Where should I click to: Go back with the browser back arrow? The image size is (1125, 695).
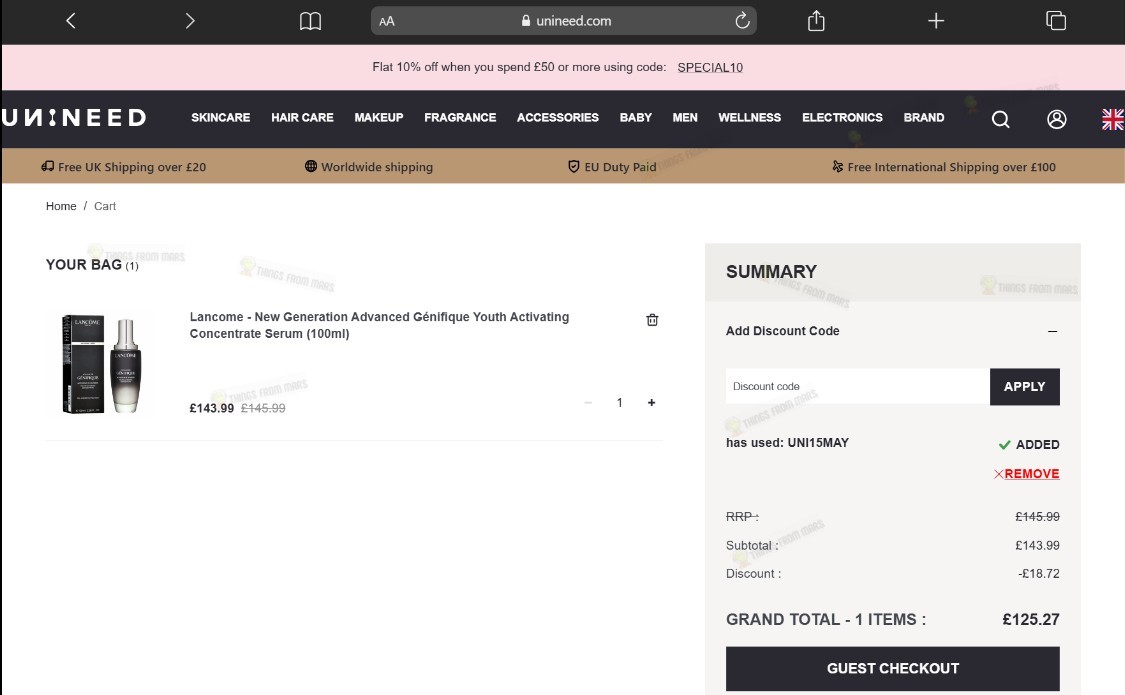[x=70, y=21]
